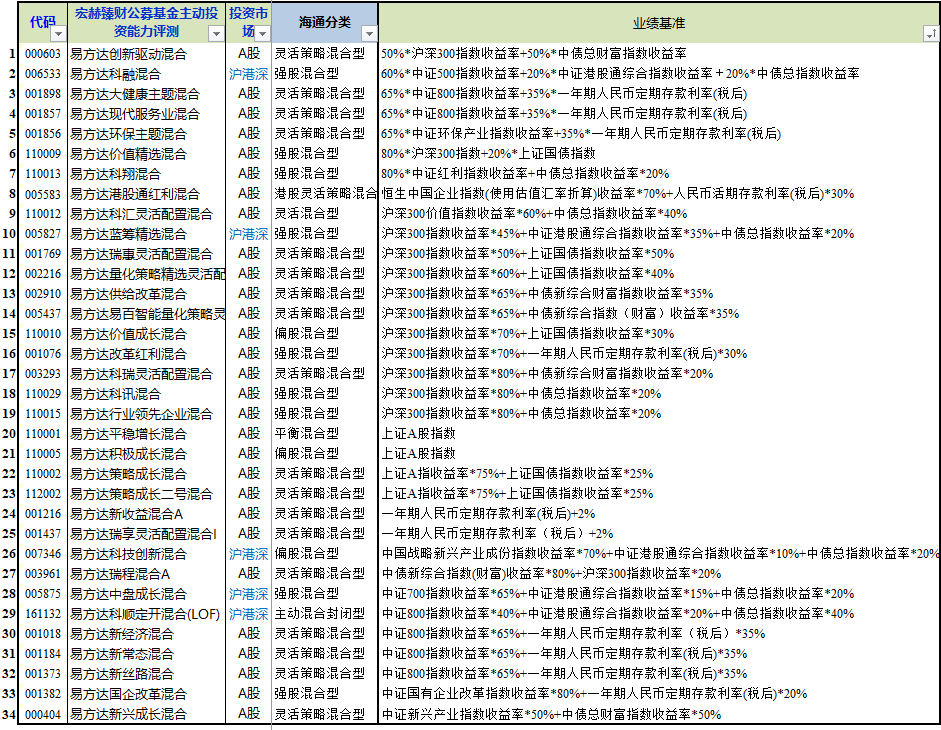
Task: Select fund code 001076
Action: 43,354
